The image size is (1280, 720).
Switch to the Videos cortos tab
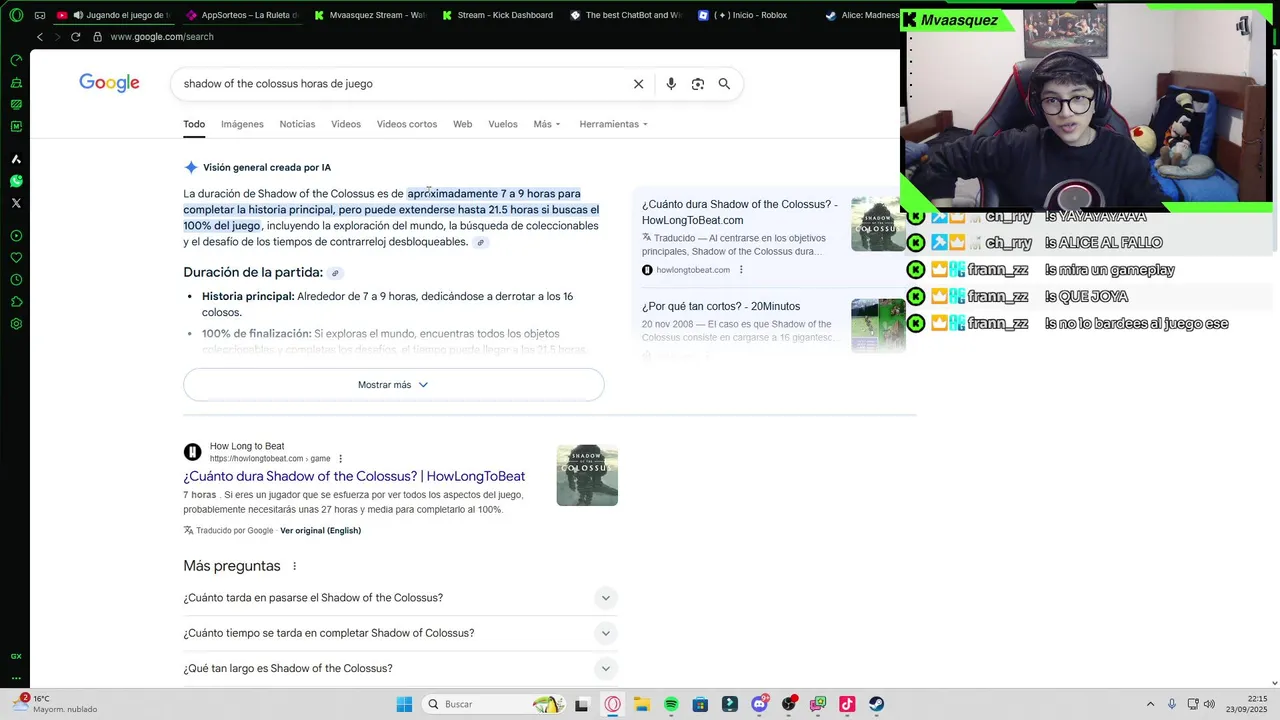click(x=407, y=124)
